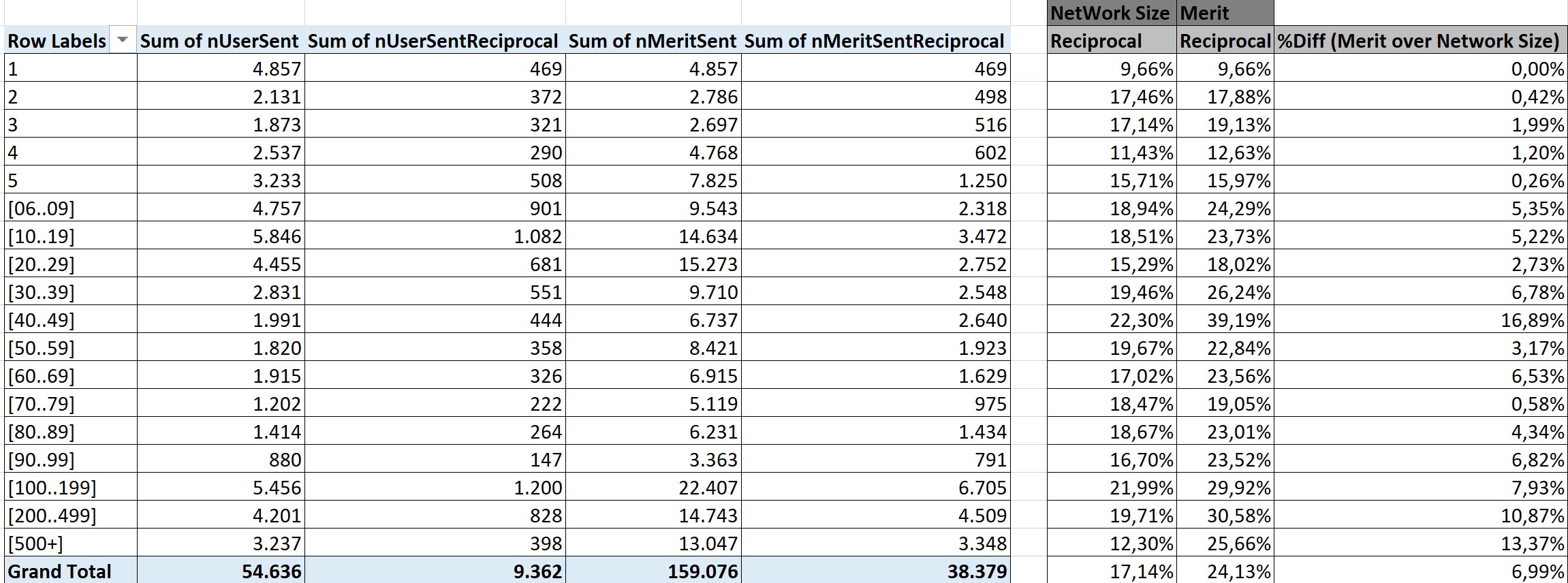The width and height of the screenshot is (1568, 583).
Task: Click the [200..499] row label
Action: [x=70, y=515]
